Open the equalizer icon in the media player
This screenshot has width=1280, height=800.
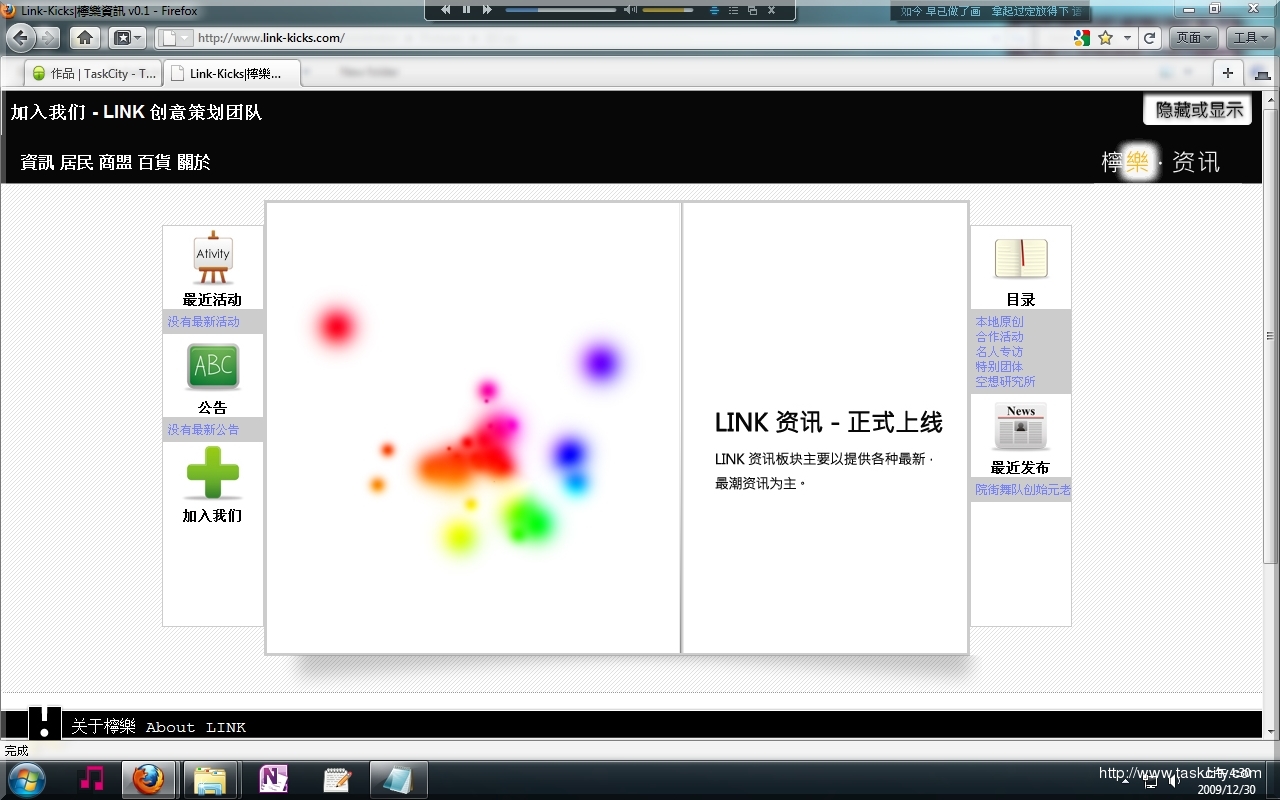tap(714, 11)
